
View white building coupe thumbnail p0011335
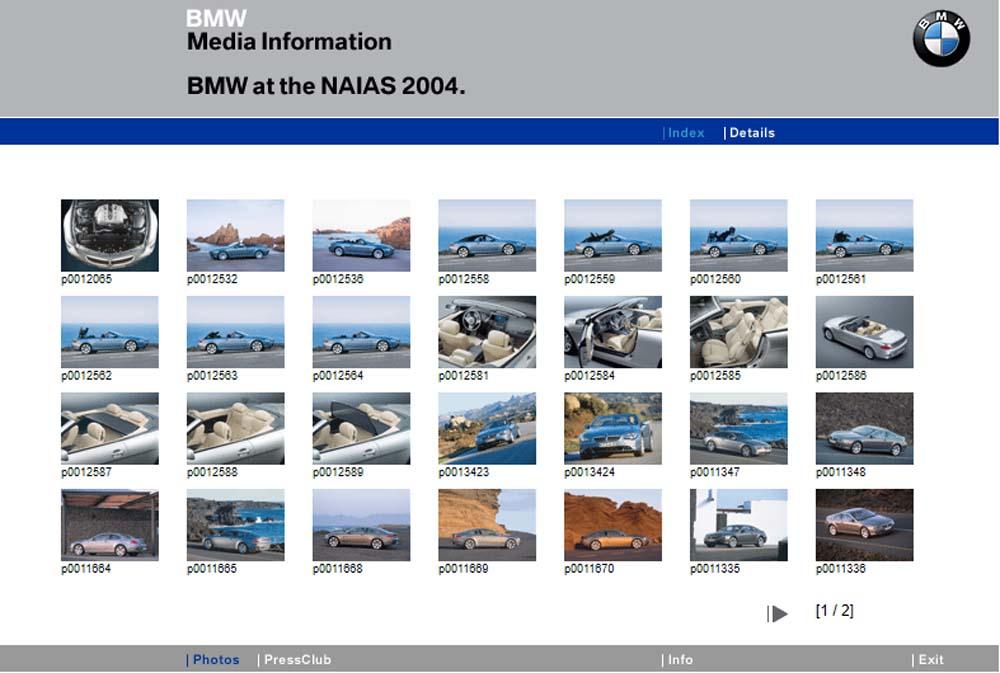coord(739,525)
